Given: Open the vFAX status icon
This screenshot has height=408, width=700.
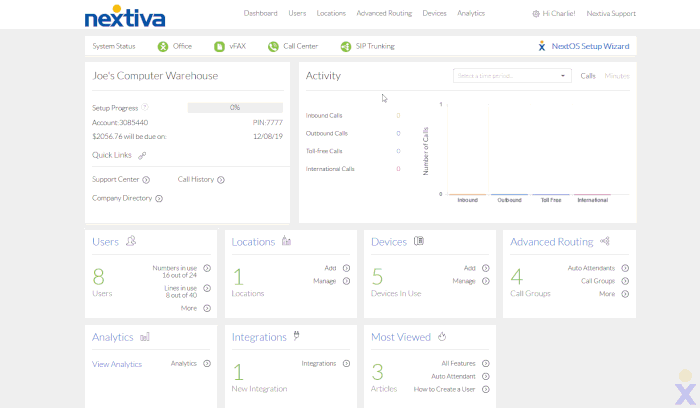Looking at the screenshot, I should [x=219, y=46].
